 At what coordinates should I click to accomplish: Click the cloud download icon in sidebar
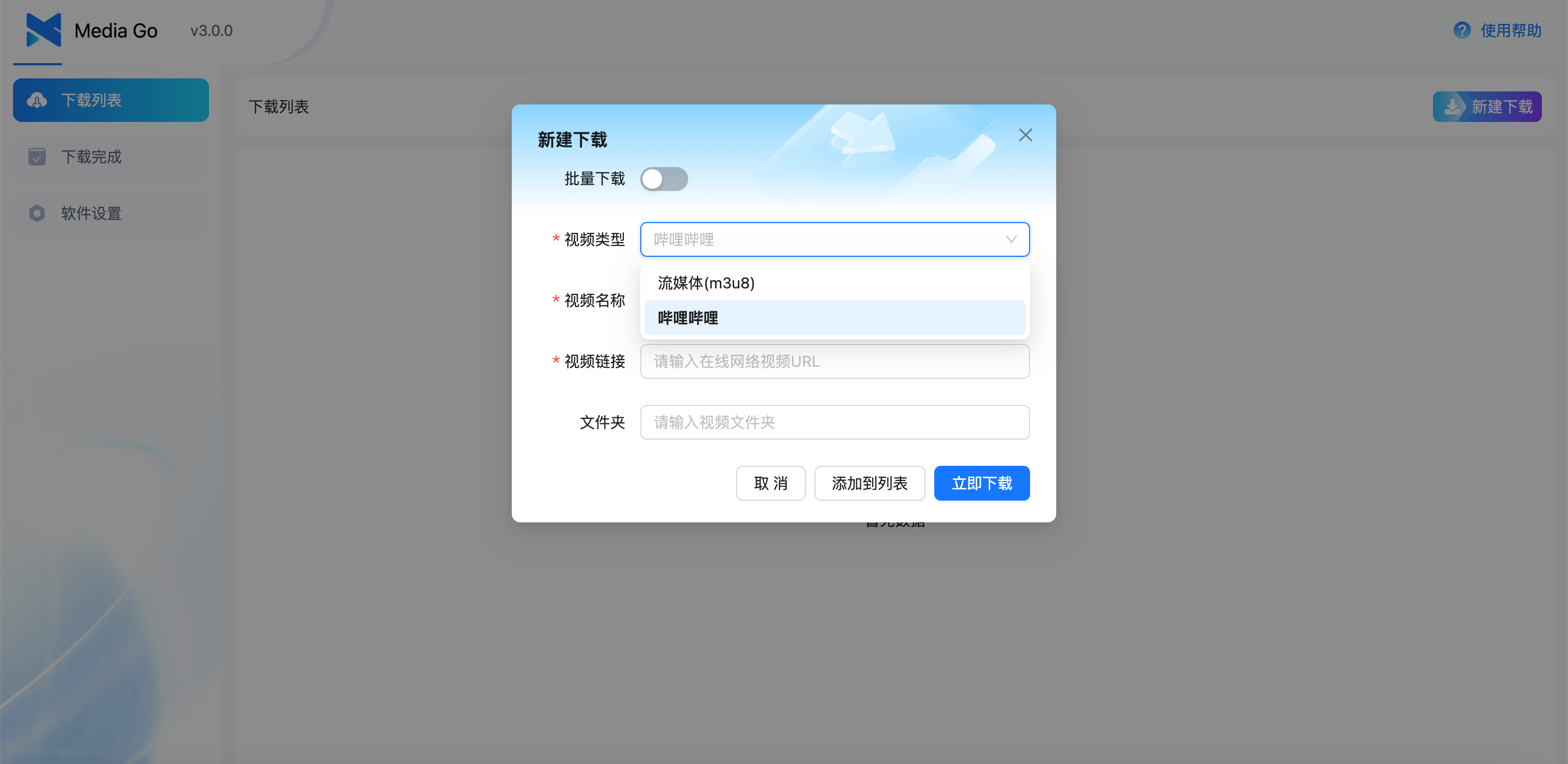point(37,100)
